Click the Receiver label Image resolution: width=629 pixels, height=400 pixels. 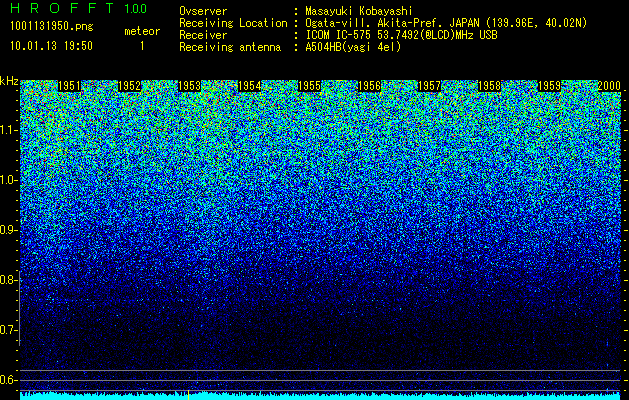(x=203, y=35)
